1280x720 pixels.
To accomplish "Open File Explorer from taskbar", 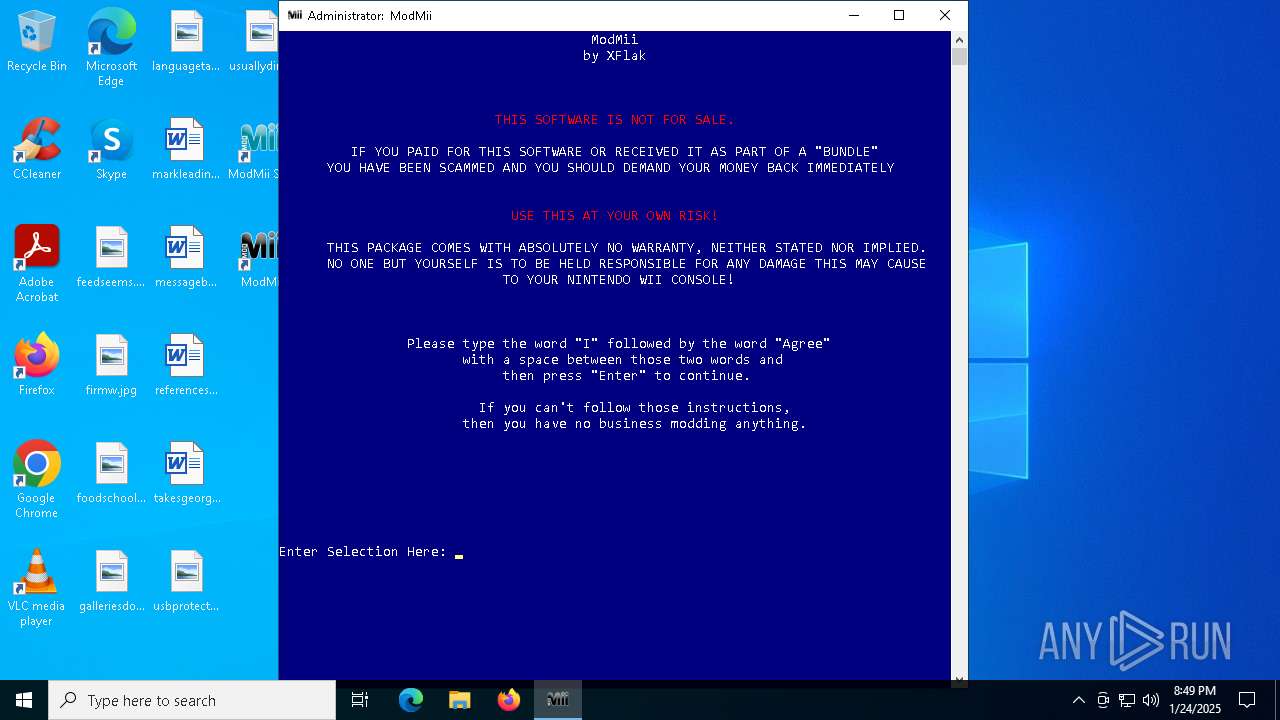I will [x=460, y=700].
